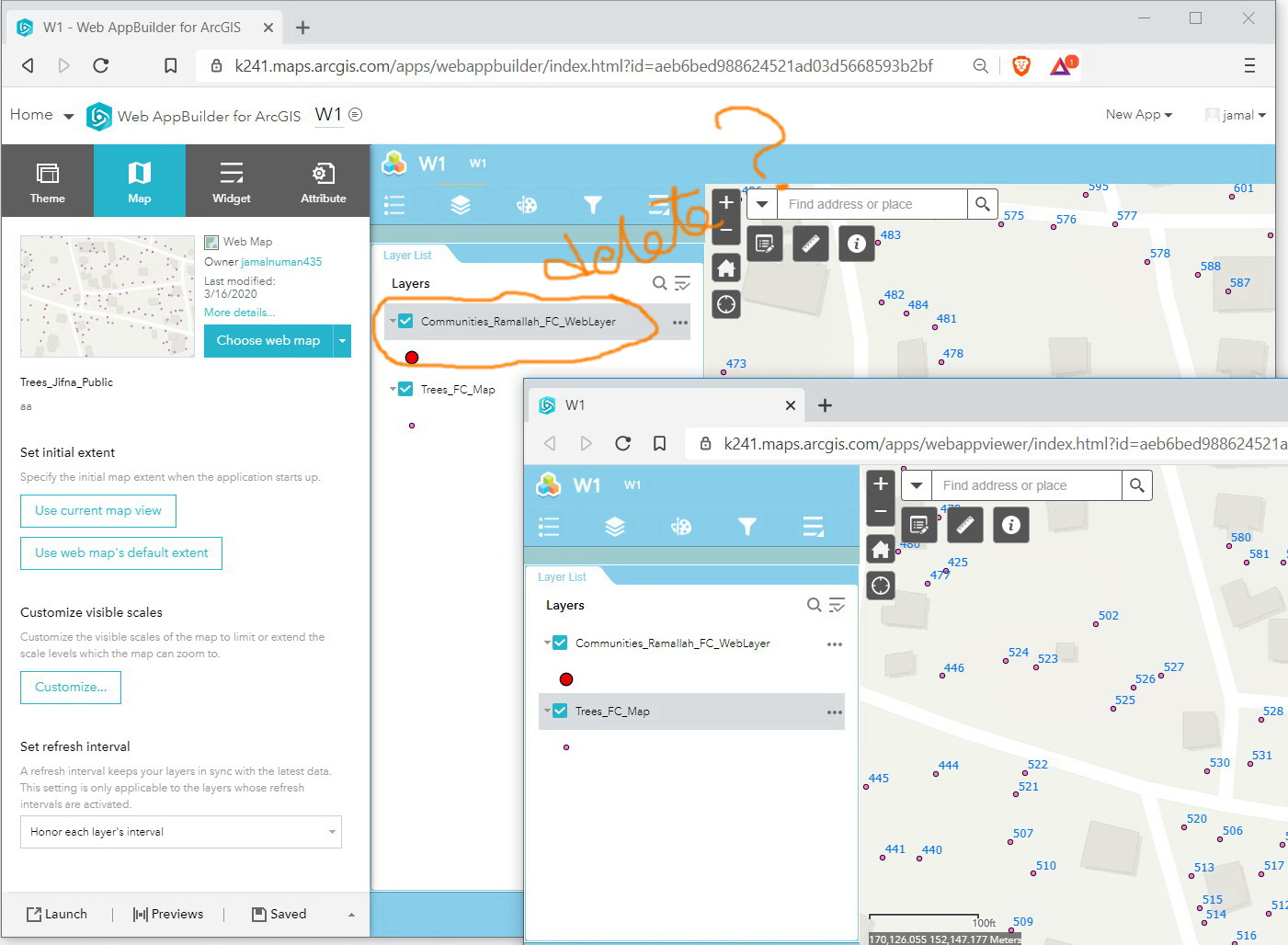
Task: Switch to the Theme tab
Action: coord(48,181)
